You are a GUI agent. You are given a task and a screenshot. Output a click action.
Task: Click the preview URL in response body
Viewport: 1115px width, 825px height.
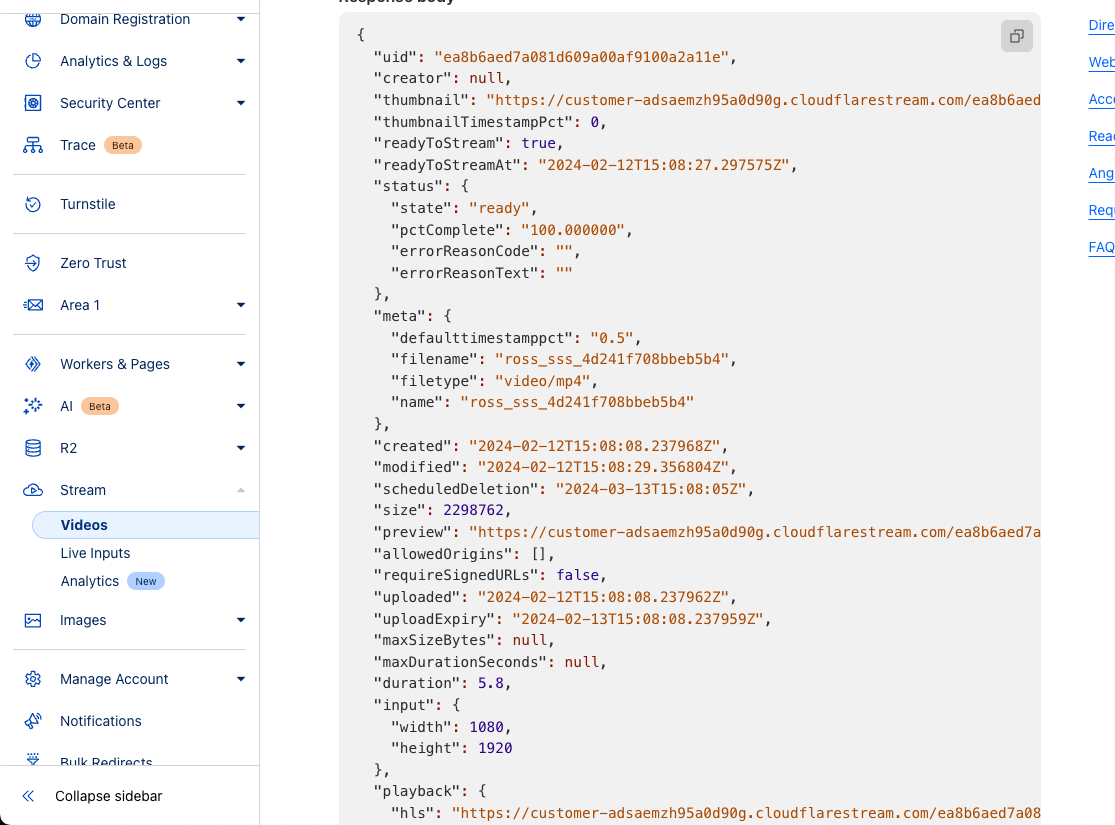754,532
